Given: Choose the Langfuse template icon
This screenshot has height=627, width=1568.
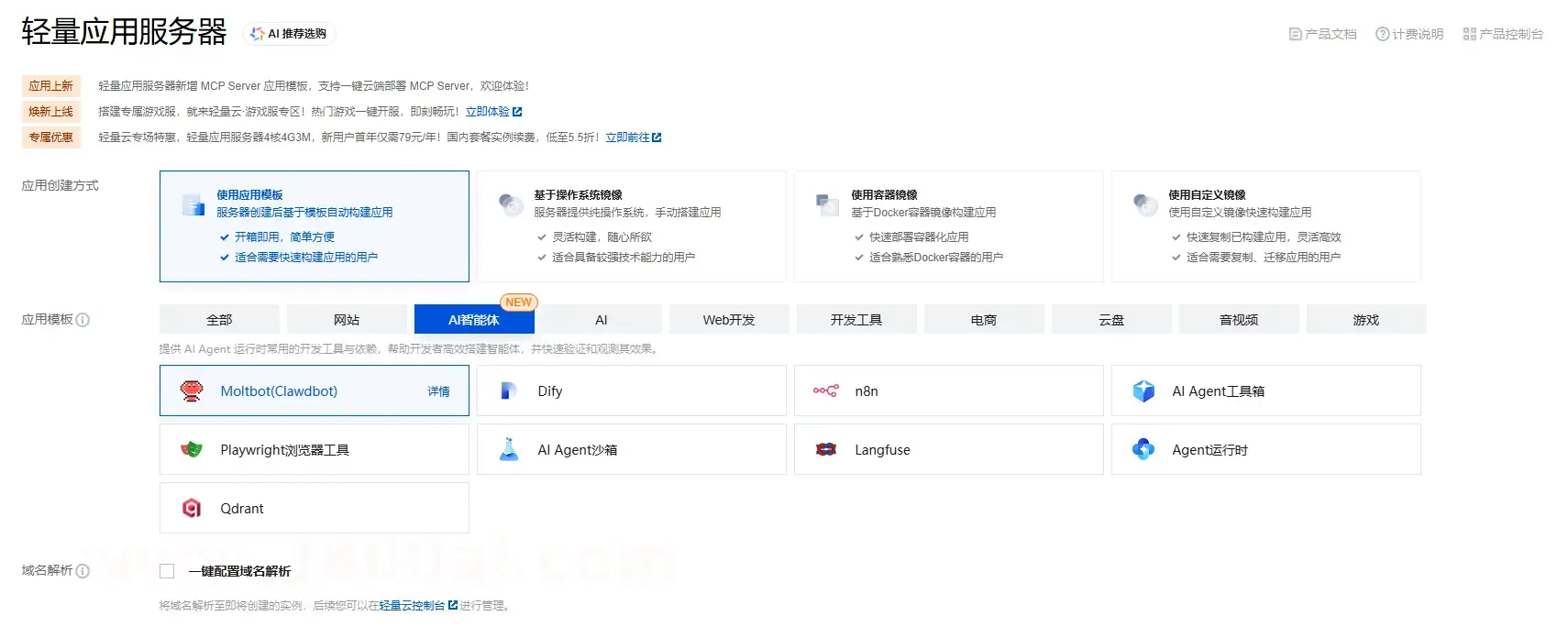Looking at the screenshot, I should point(825,450).
